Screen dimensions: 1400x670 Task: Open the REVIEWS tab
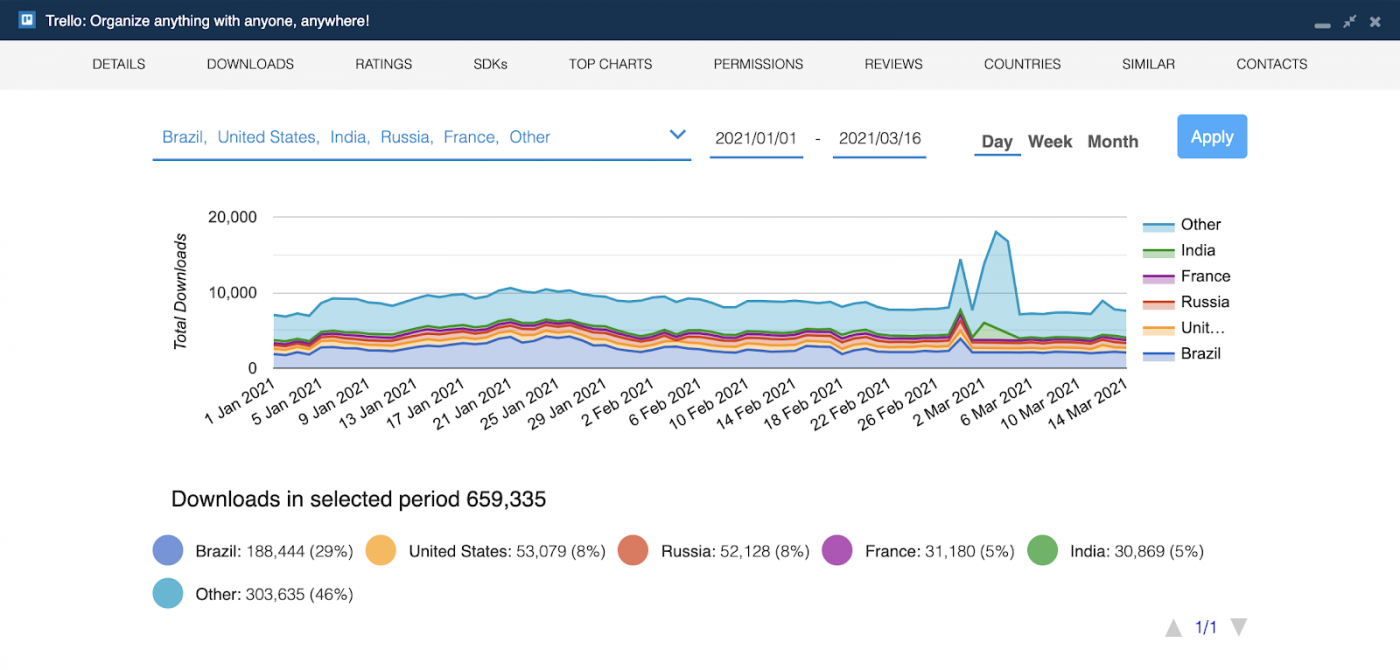[893, 64]
